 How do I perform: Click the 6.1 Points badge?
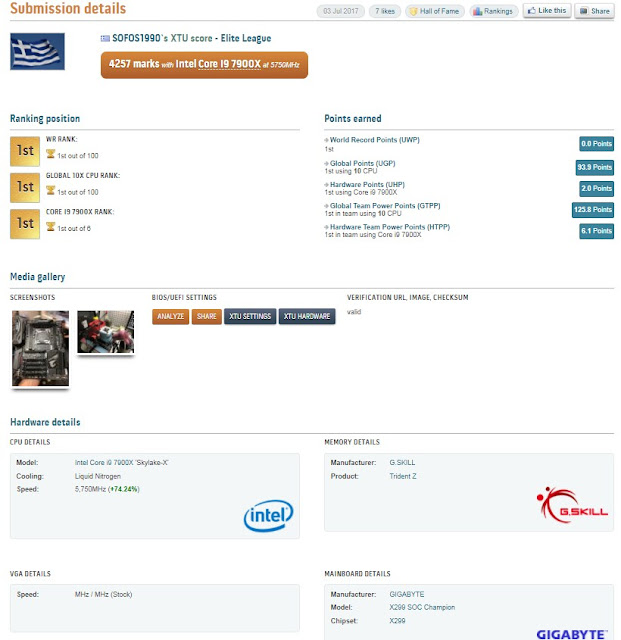[x=597, y=231]
